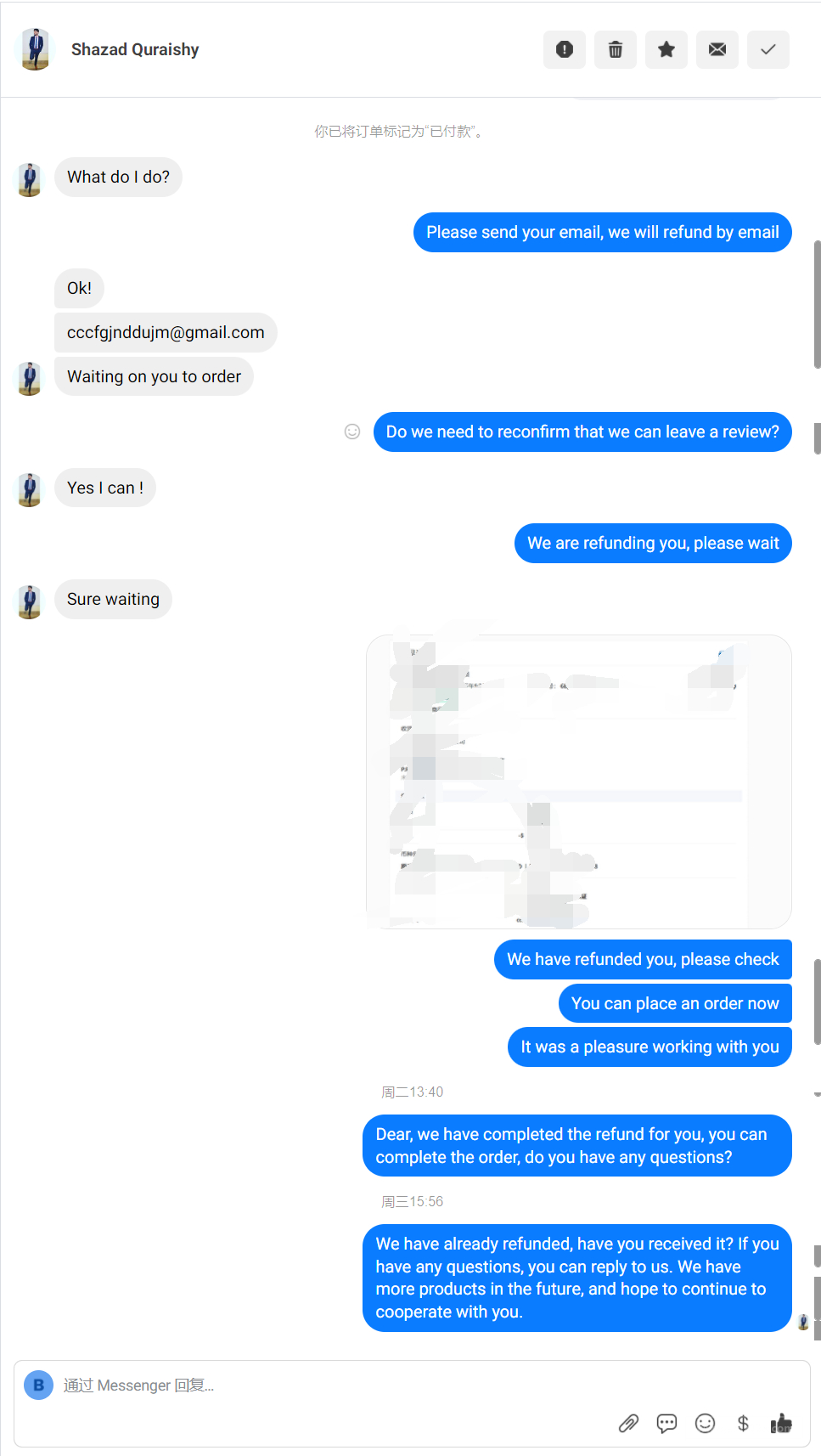Click "Please send your email" message bubble
821x1456 pixels.
tap(603, 232)
